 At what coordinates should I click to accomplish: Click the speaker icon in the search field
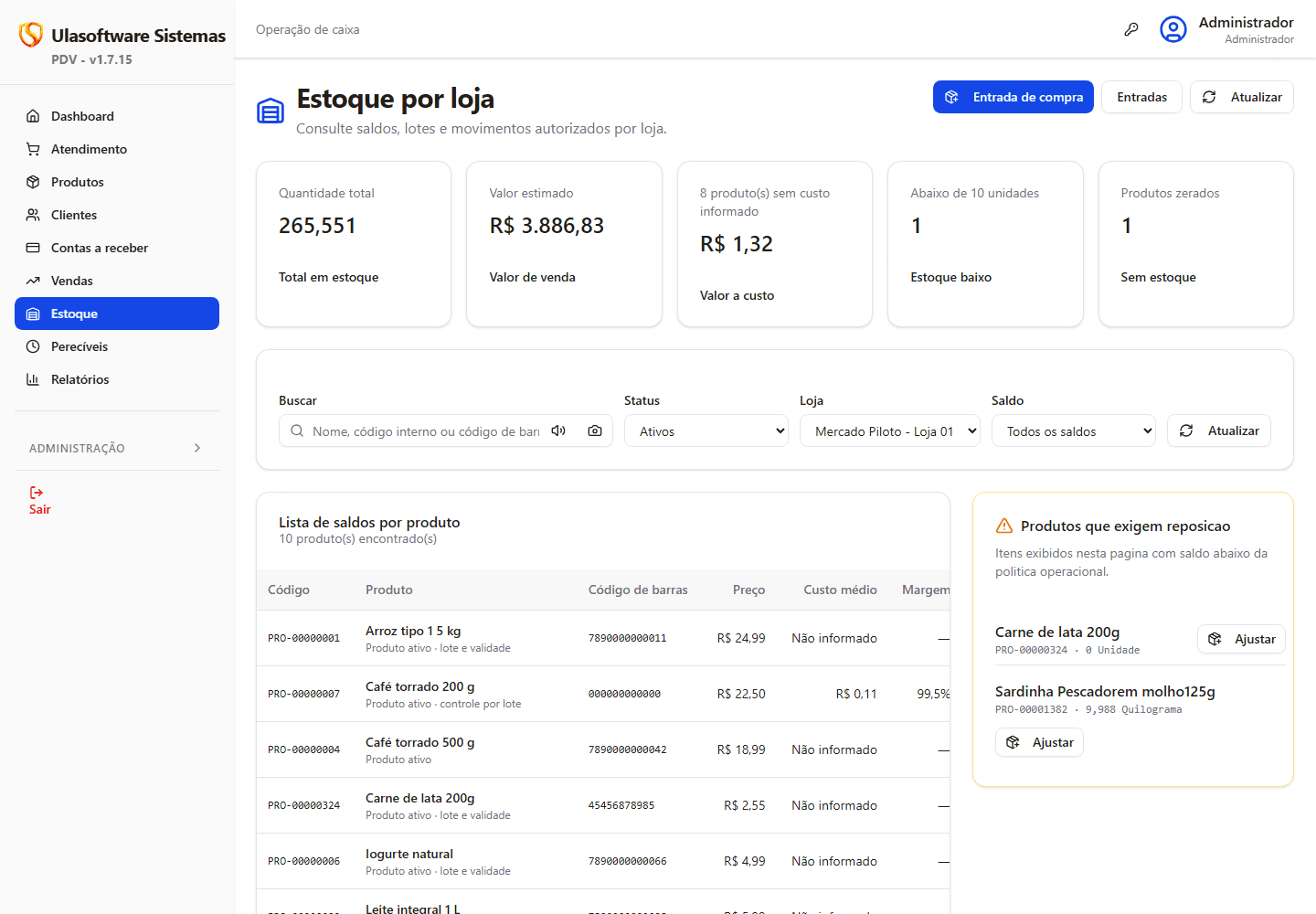point(558,430)
